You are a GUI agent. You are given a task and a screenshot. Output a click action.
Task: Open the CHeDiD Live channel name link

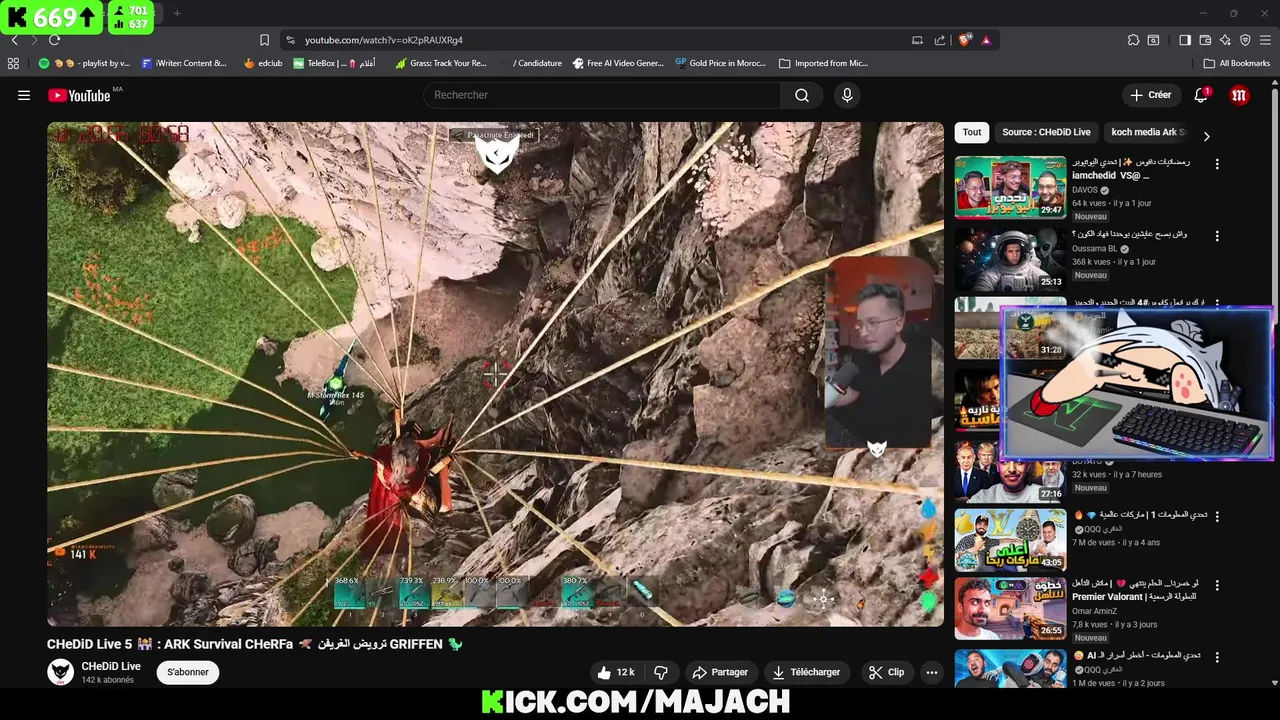[x=111, y=666]
